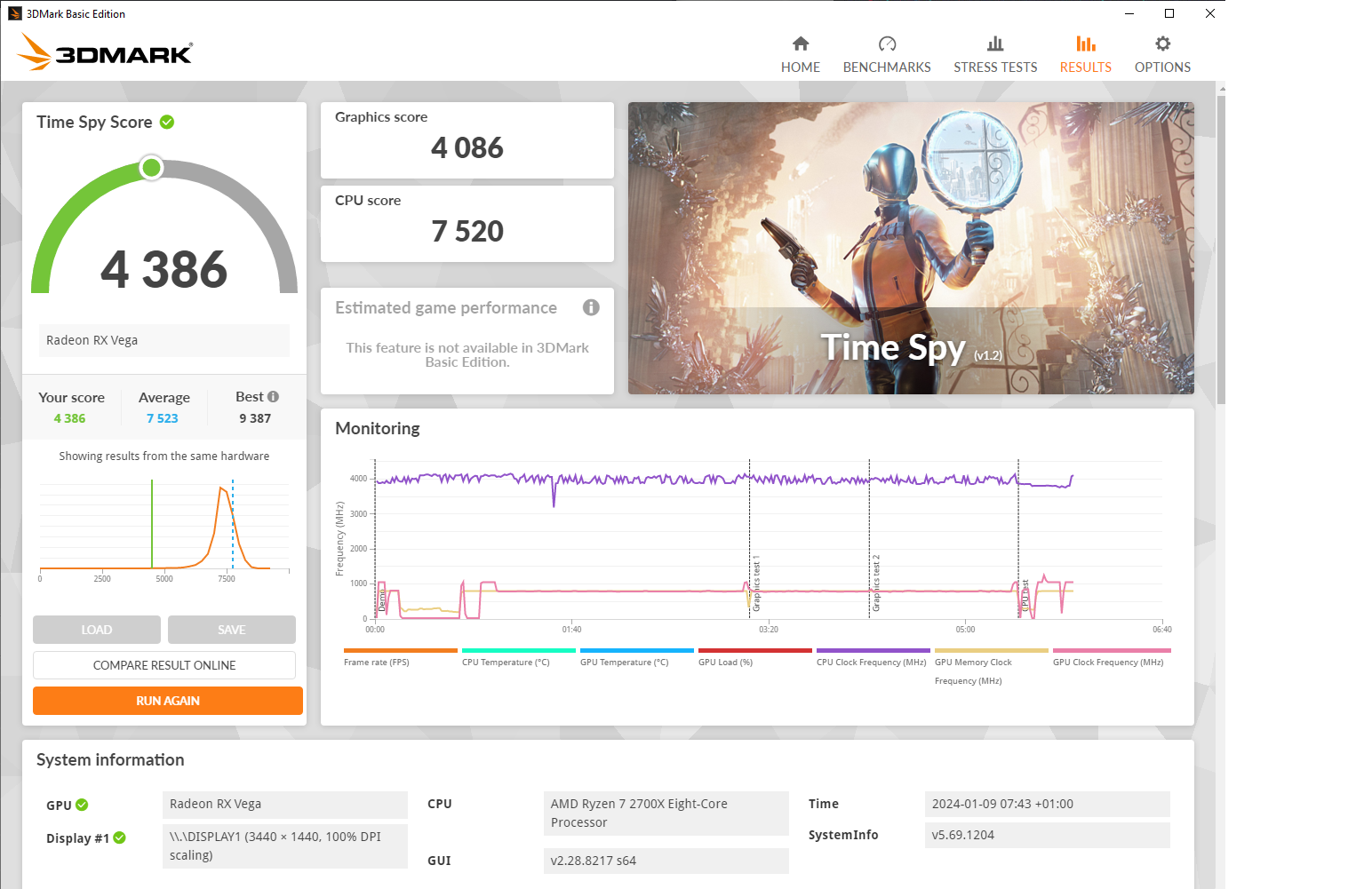Click the Demo marker on chart
The height and width of the screenshot is (889, 1372).
coord(382,601)
